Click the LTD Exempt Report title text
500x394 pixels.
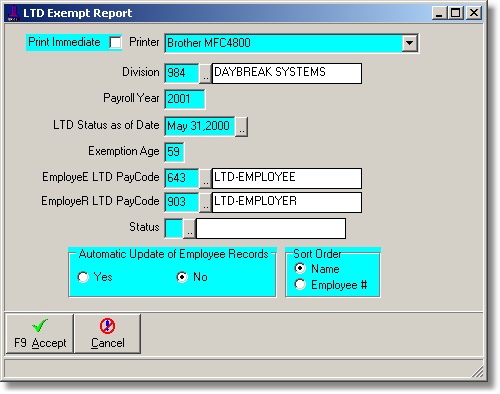pos(77,13)
